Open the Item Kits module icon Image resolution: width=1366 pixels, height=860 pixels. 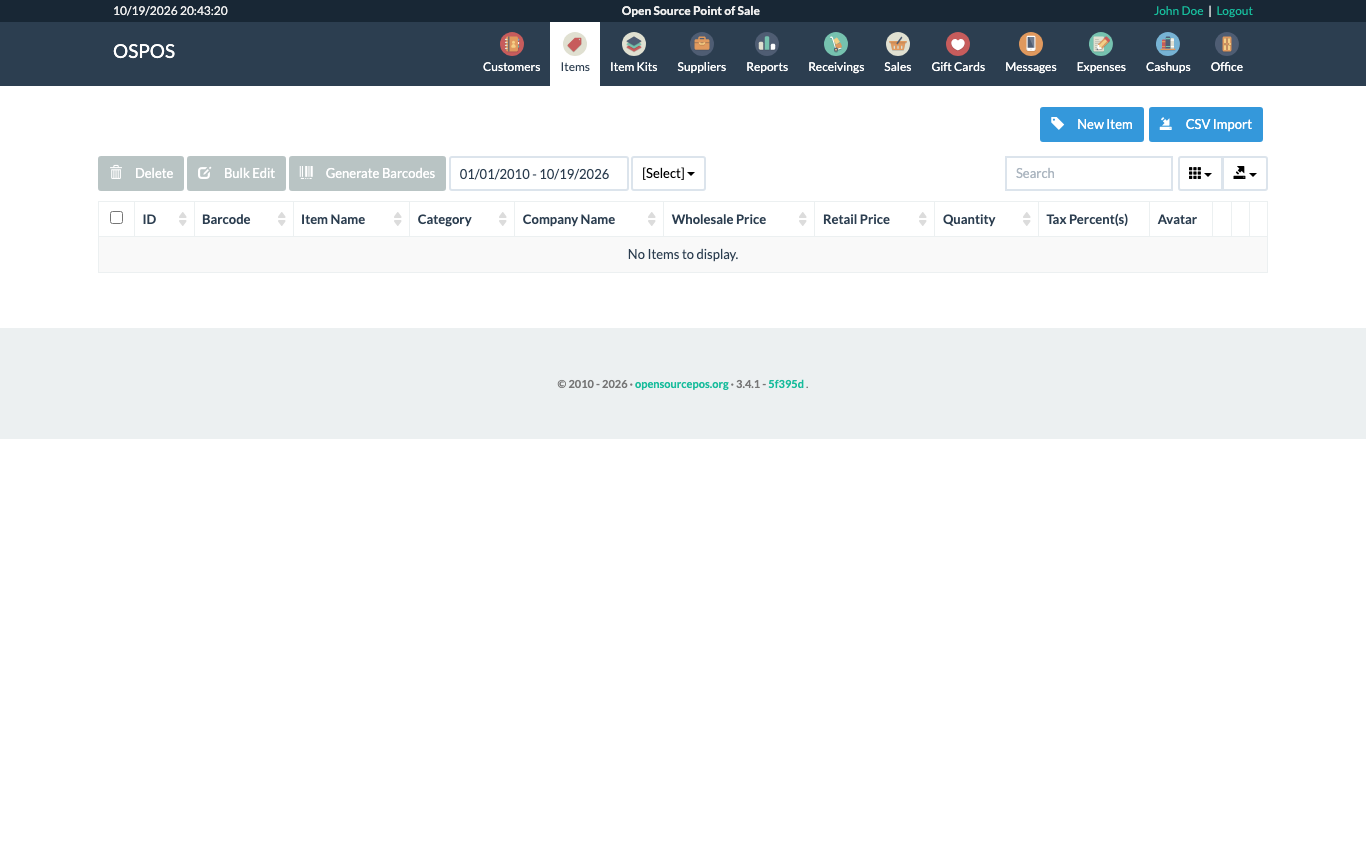[x=633, y=44]
